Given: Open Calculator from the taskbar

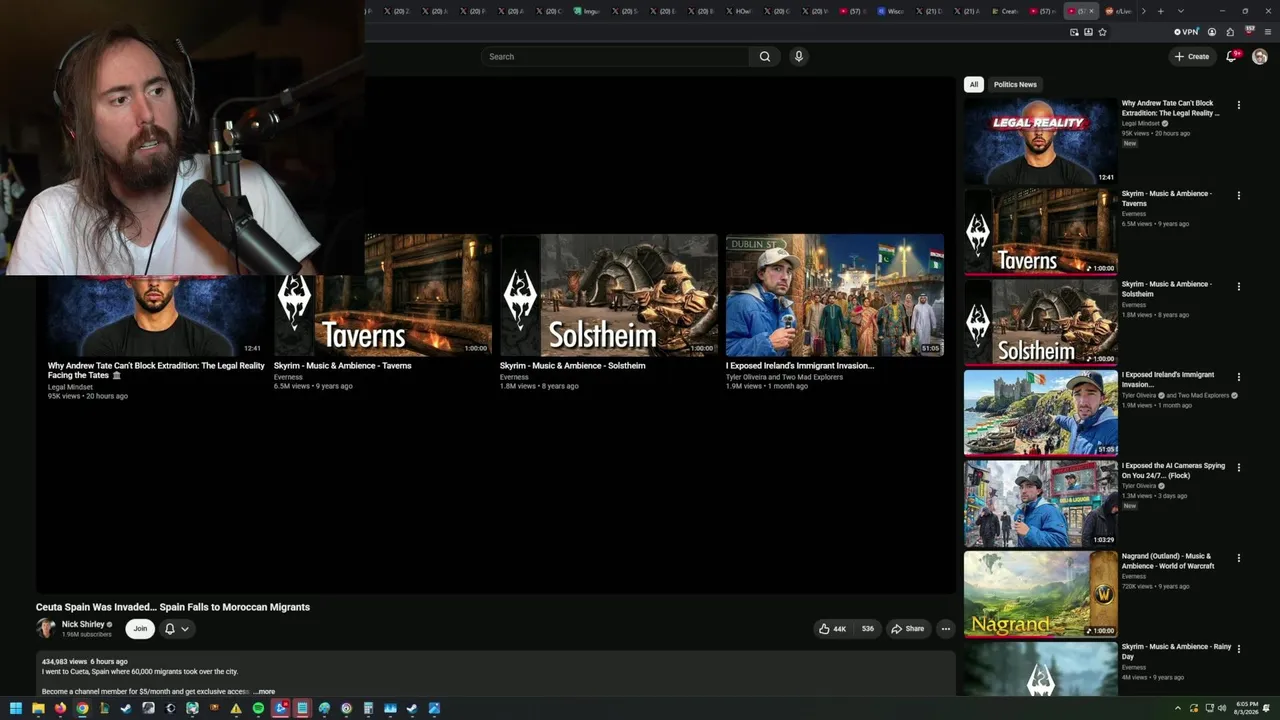Looking at the screenshot, I should 368,709.
